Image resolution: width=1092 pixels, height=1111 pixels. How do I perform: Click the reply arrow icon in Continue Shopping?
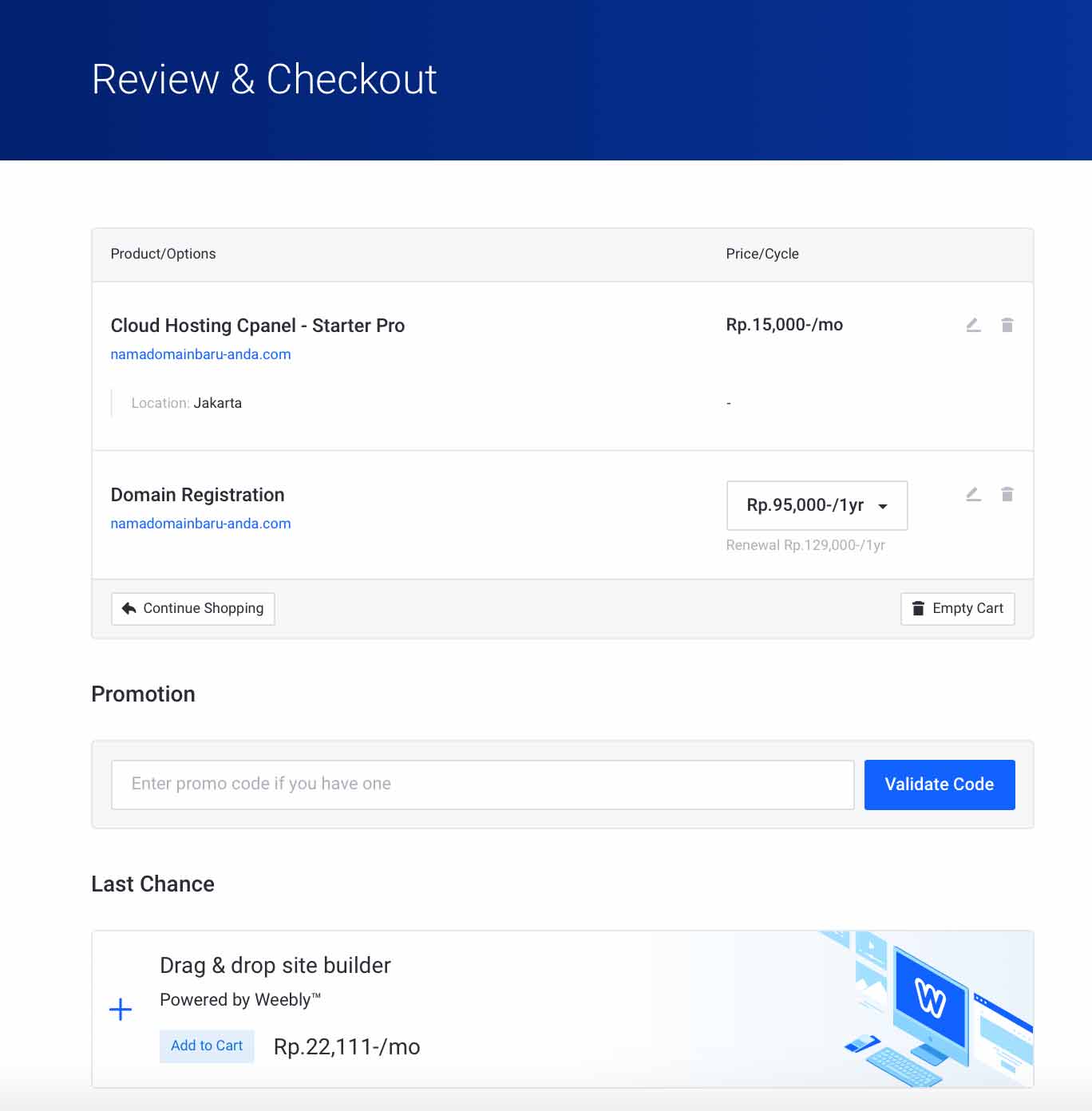(129, 608)
